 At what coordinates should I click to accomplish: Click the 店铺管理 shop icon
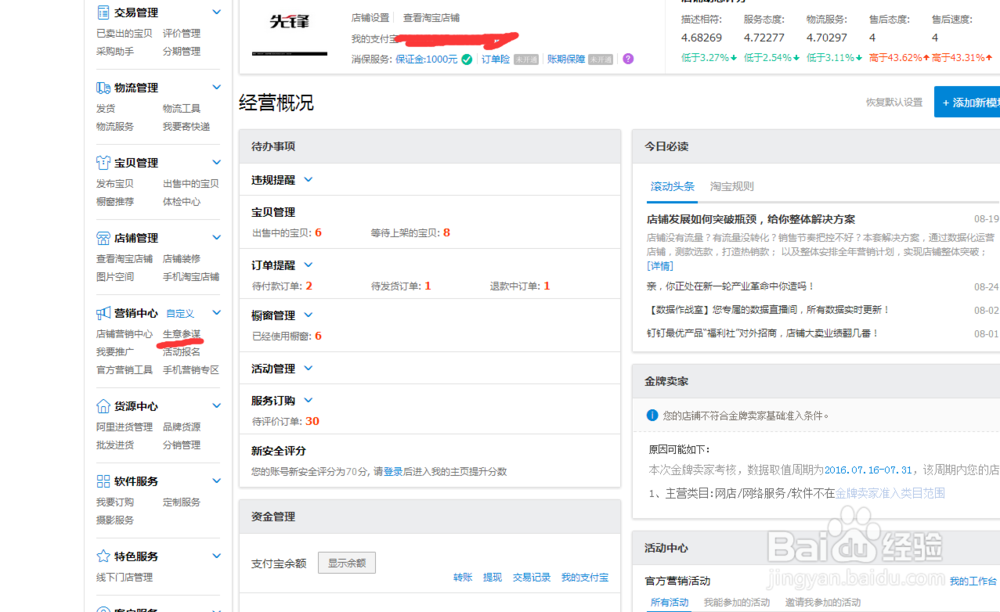tap(103, 238)
